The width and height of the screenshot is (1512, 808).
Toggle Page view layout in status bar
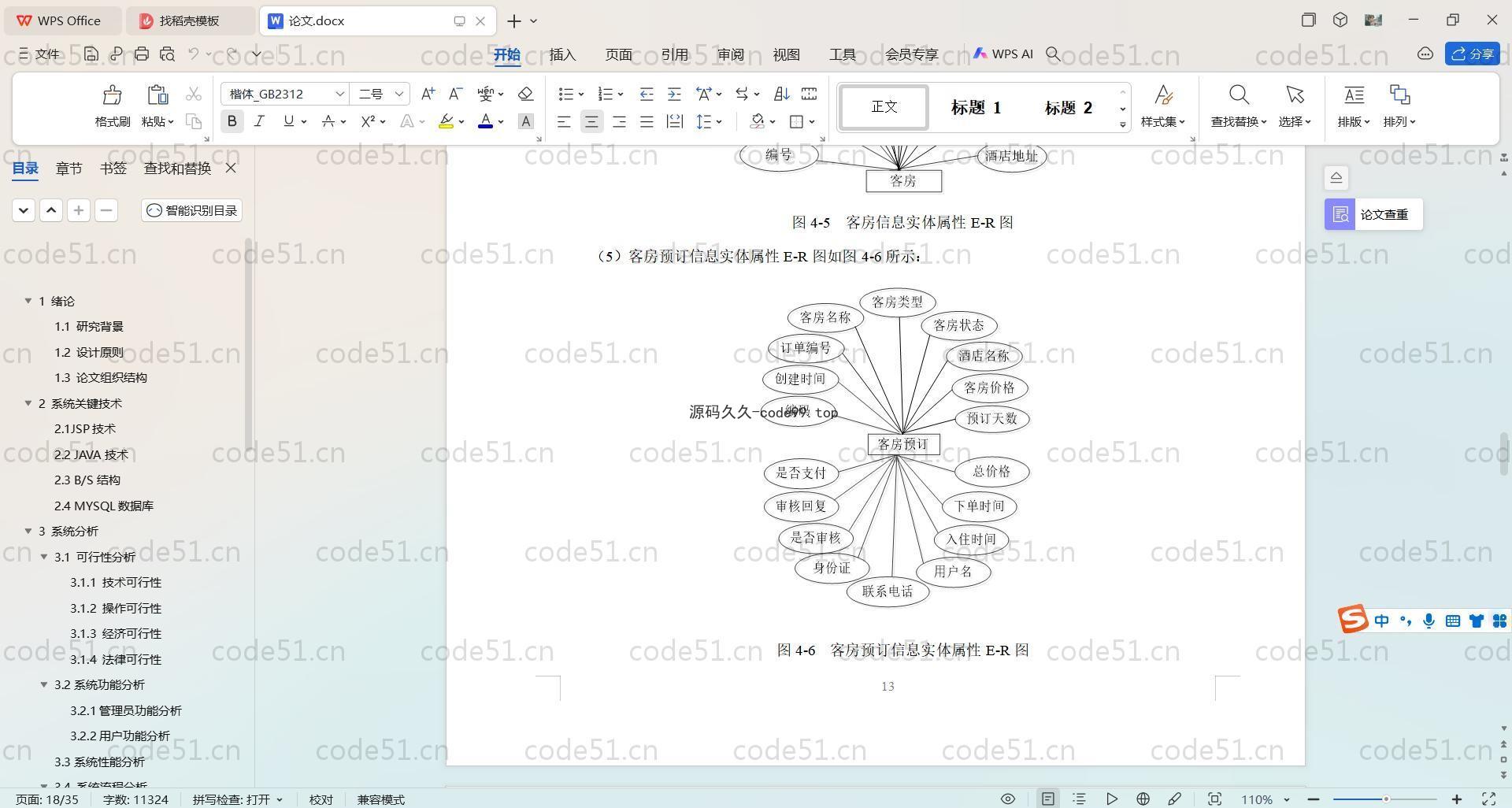pos(1047,799)
